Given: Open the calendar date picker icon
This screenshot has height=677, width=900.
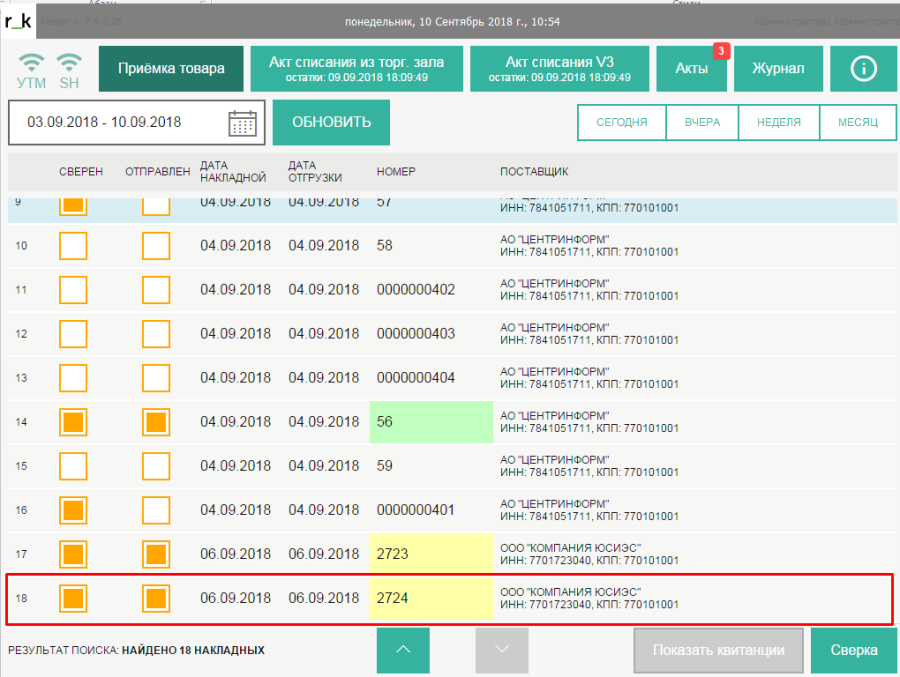Looking at the screenshot, I should [242, 123].
